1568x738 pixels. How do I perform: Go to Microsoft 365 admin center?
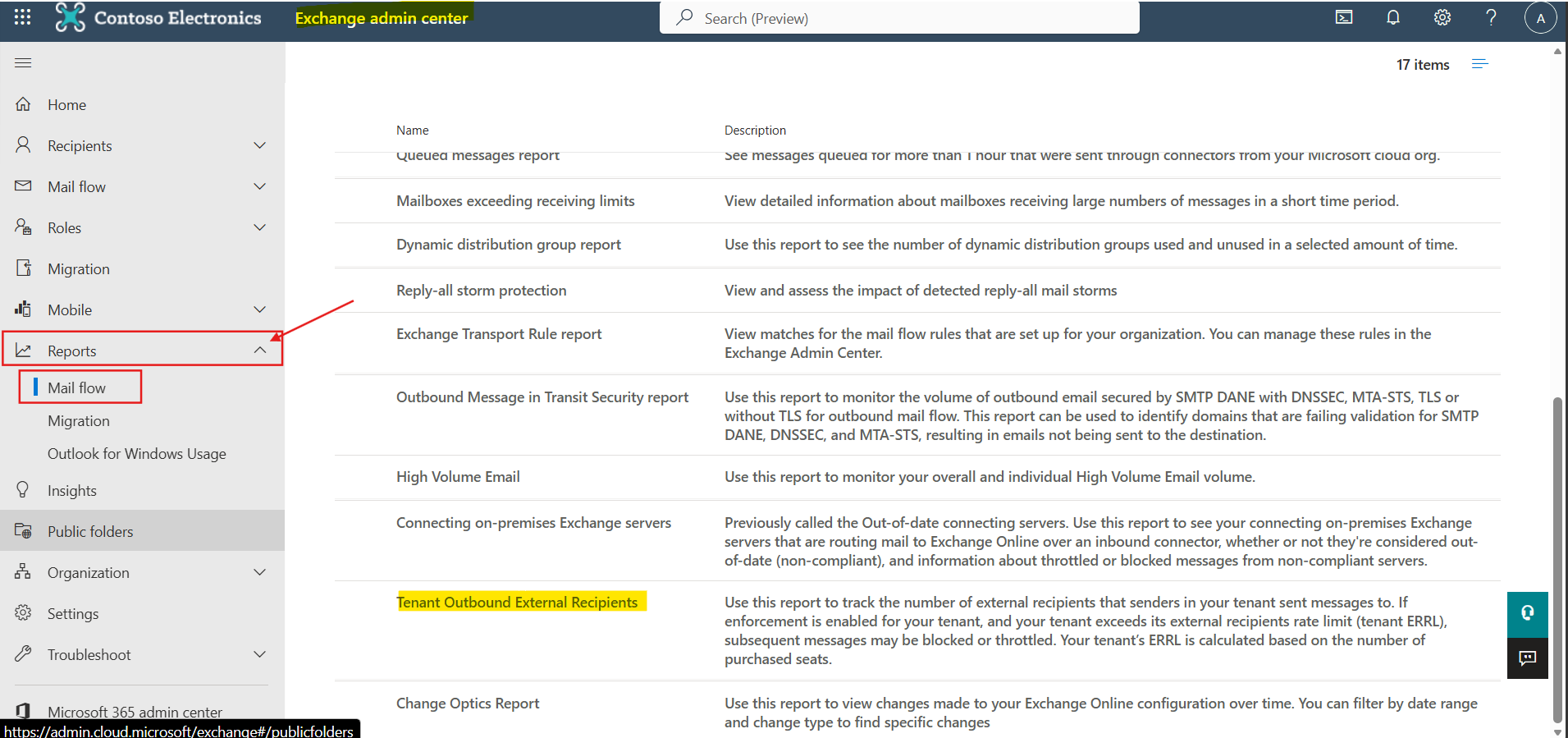click(x=135, y=712)
